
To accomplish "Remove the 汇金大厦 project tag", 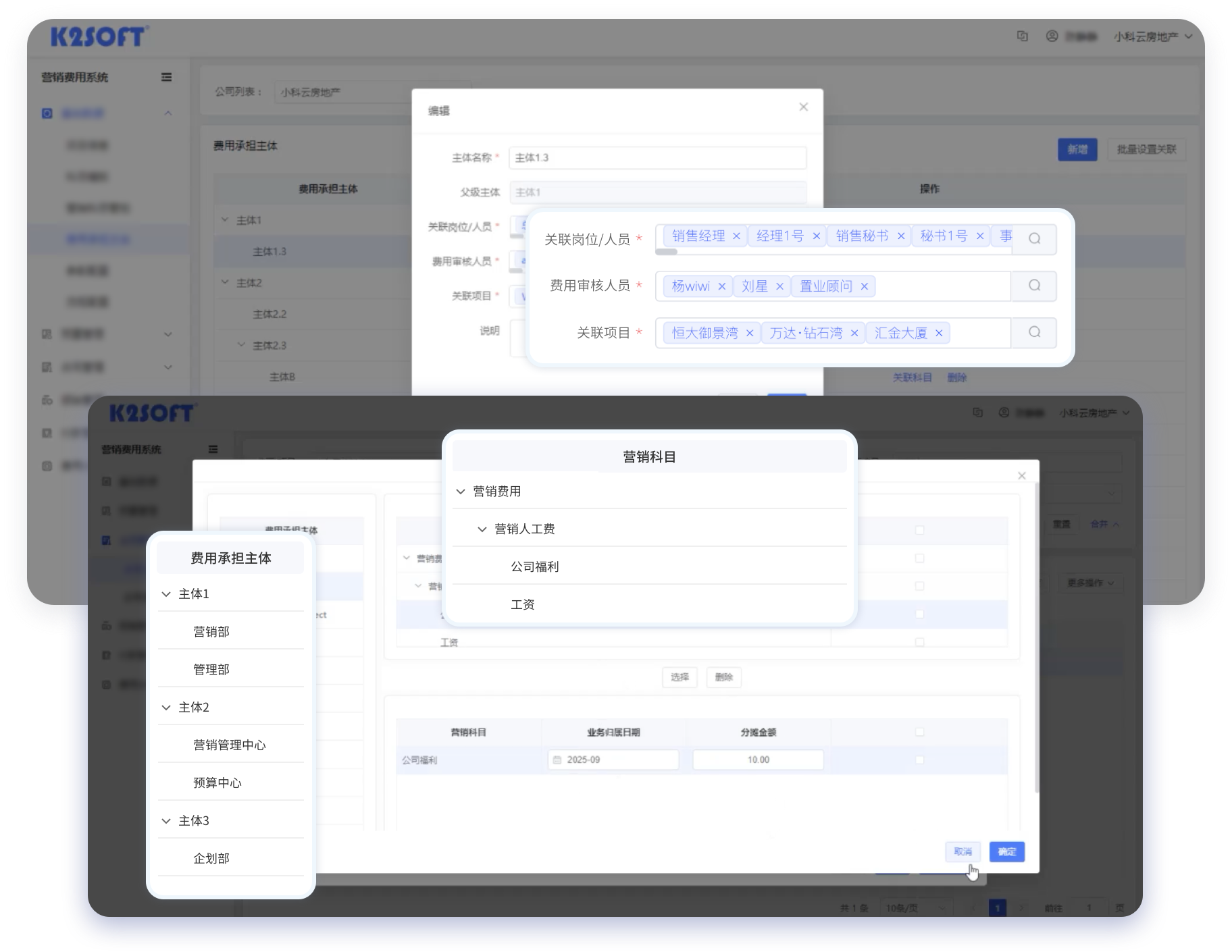I will click(x=938, y=333).
